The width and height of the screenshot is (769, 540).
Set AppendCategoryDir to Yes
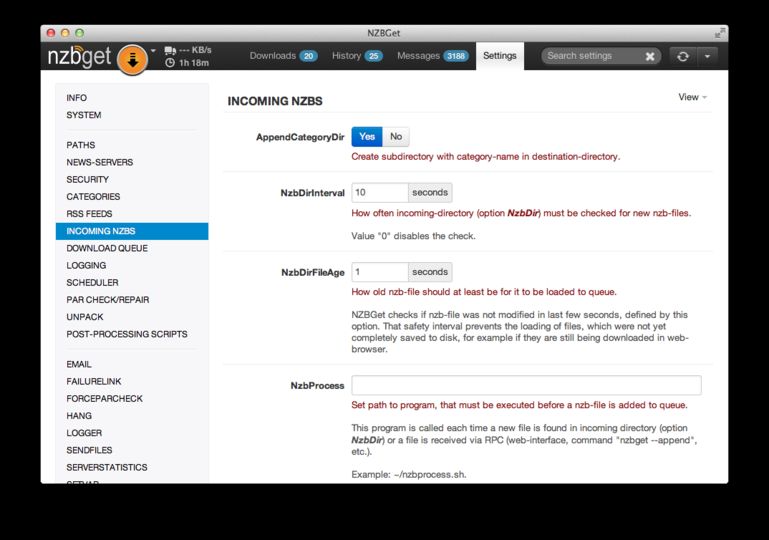click(367, 137)
